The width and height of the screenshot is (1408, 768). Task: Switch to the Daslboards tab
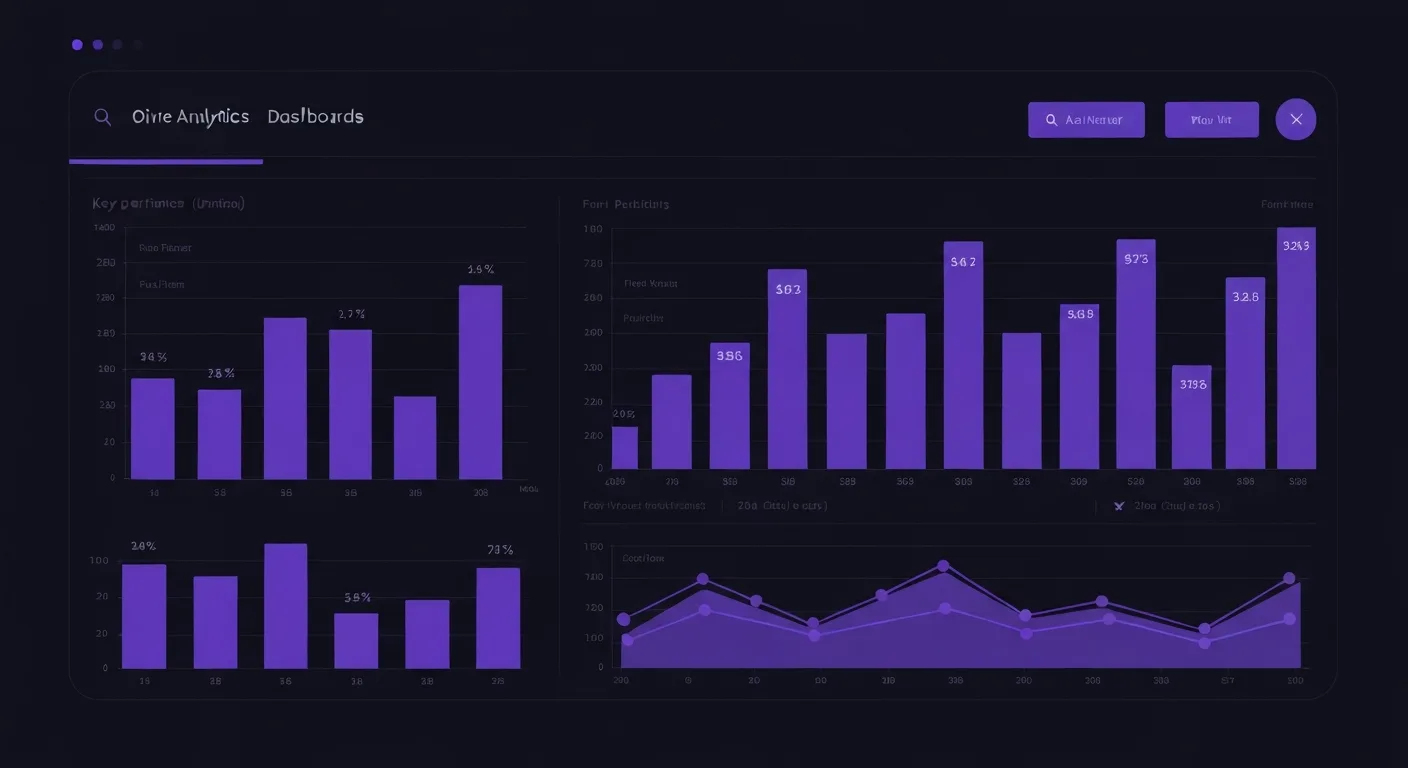click(315, 117)
